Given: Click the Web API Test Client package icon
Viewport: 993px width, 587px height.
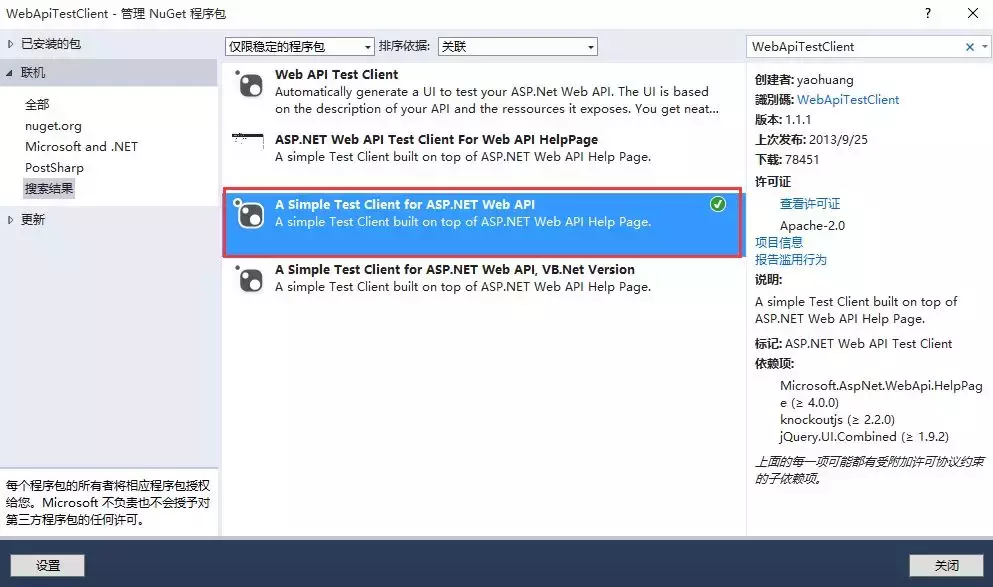Looking at the screenshot, I should [249, 84].
